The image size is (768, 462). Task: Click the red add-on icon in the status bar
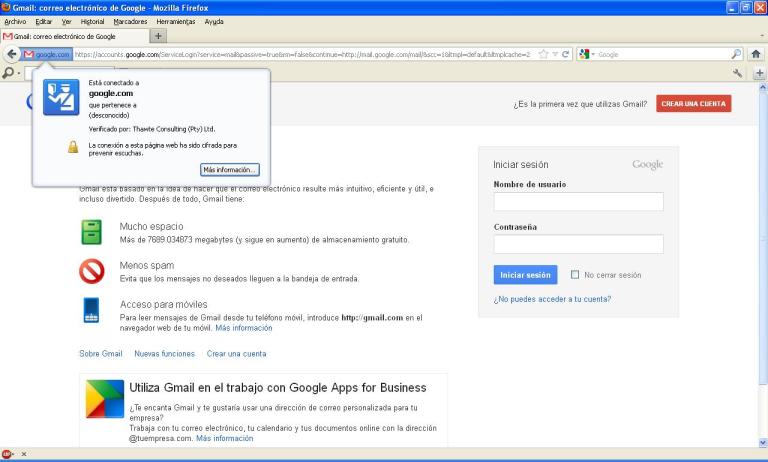tap(6, 454)
